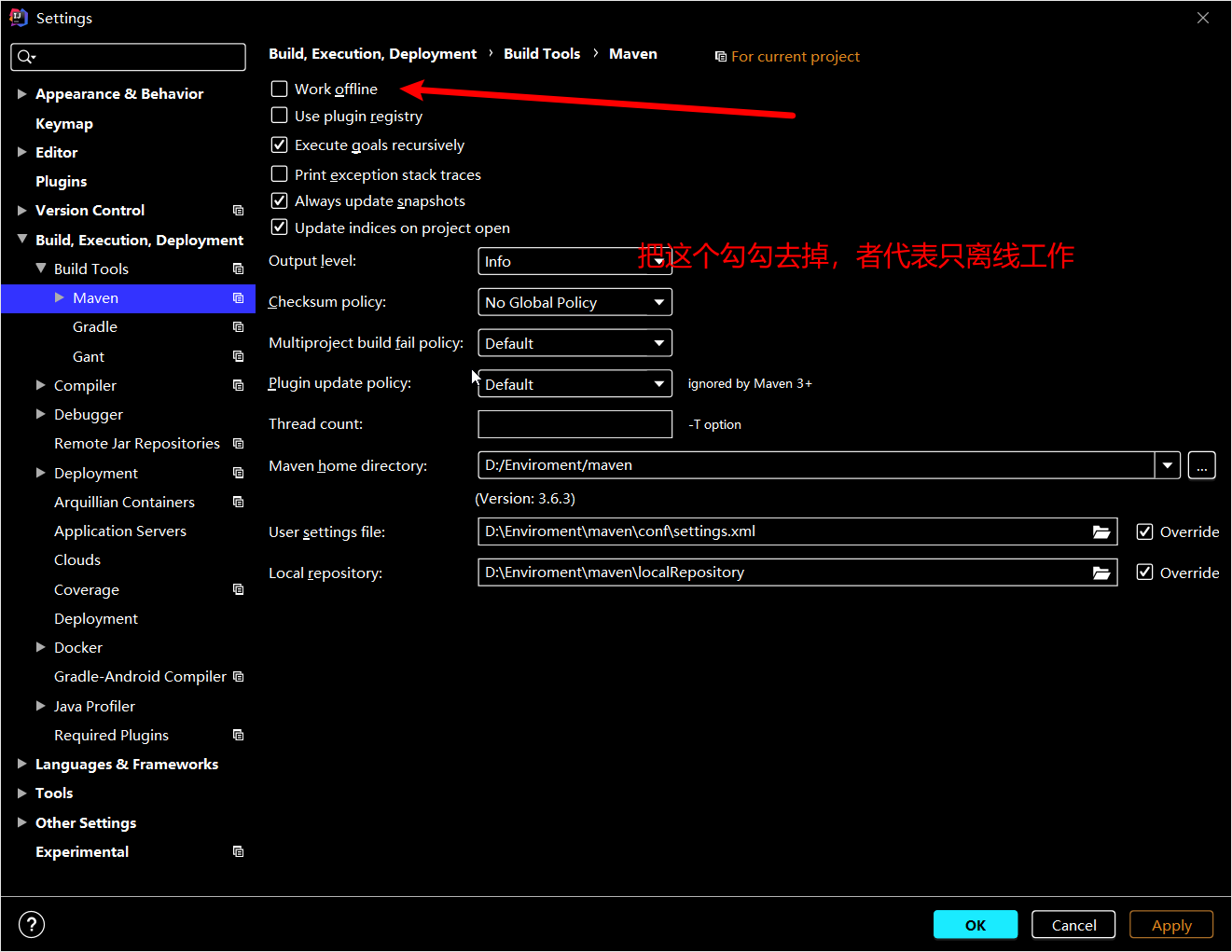The width and height of the screenshot is (1232, 952).
Task: Open the Plugin update policy dropdown
Action: [x=574, y=384]
